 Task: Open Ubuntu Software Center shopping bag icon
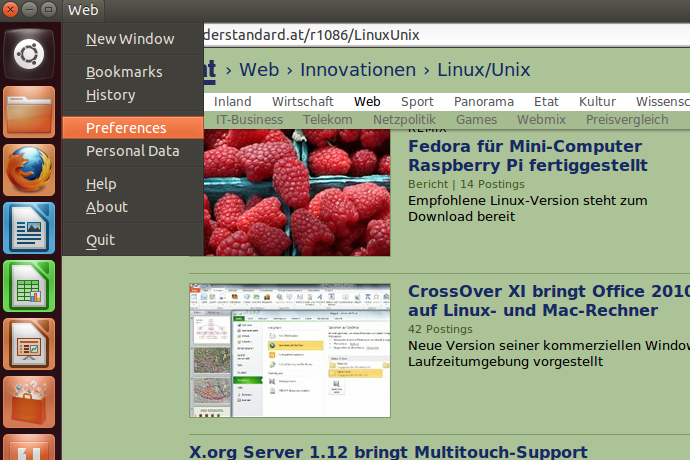point(28,401)
